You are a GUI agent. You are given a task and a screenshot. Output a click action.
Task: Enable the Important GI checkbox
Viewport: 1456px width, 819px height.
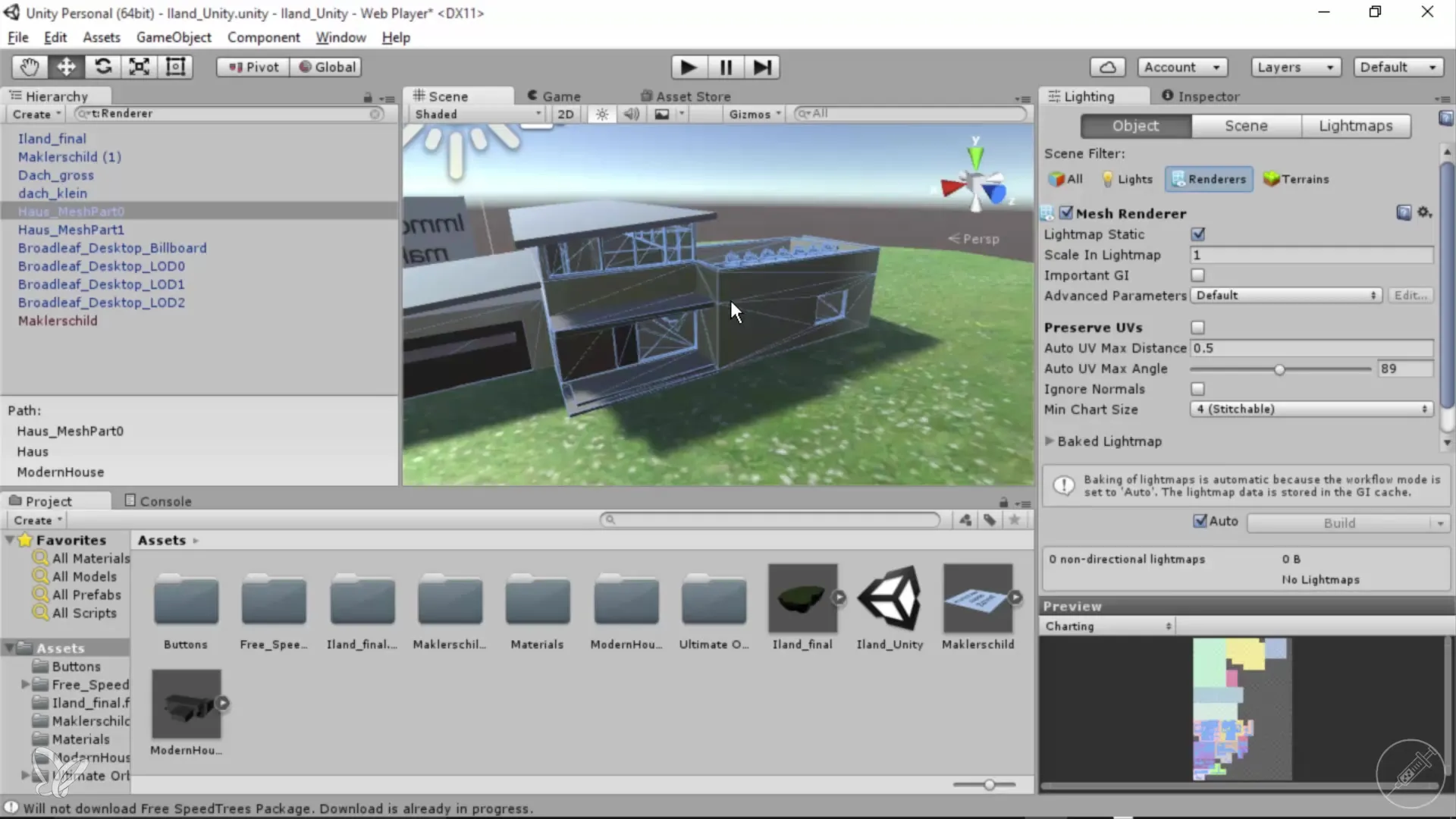[1198, 275]
